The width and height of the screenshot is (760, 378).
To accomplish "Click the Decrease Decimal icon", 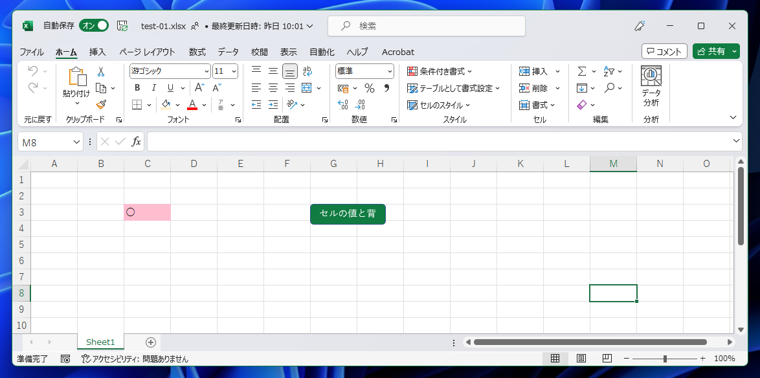I will point(360,104).
